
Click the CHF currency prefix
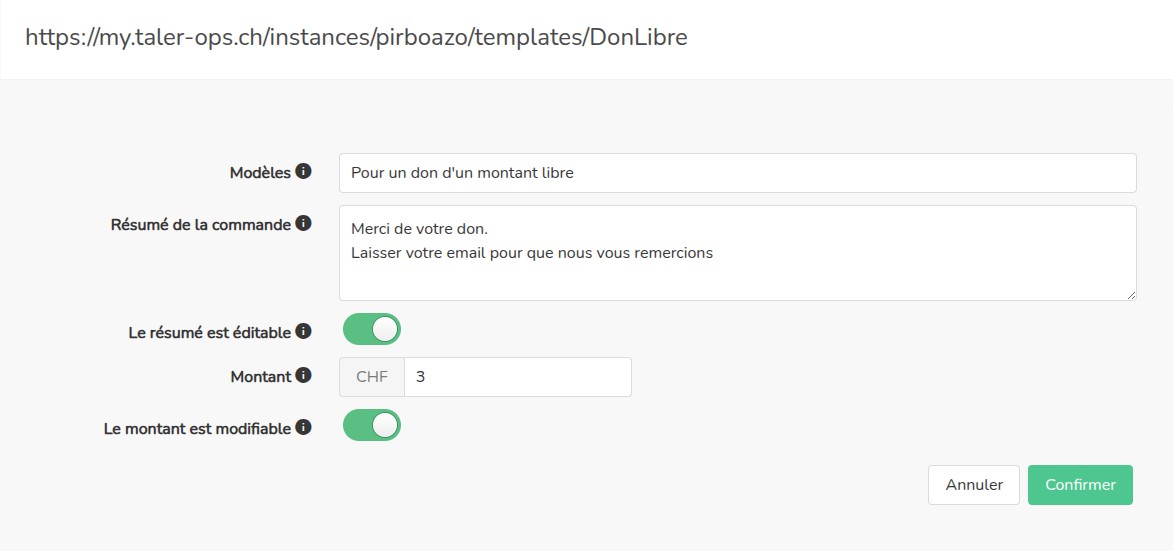click(x=372, y=377)
